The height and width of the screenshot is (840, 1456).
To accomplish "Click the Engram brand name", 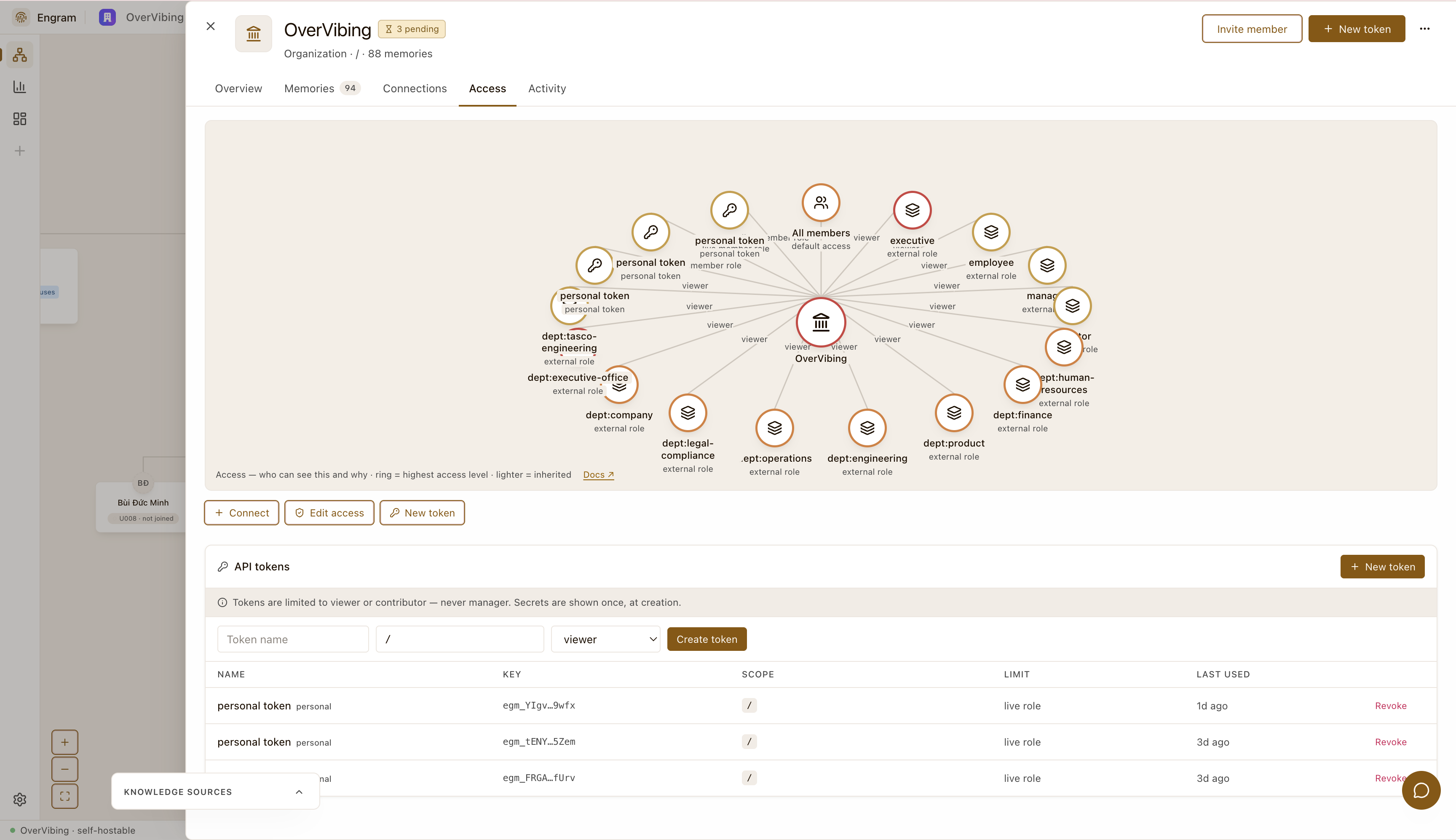I will click(56, 17).
